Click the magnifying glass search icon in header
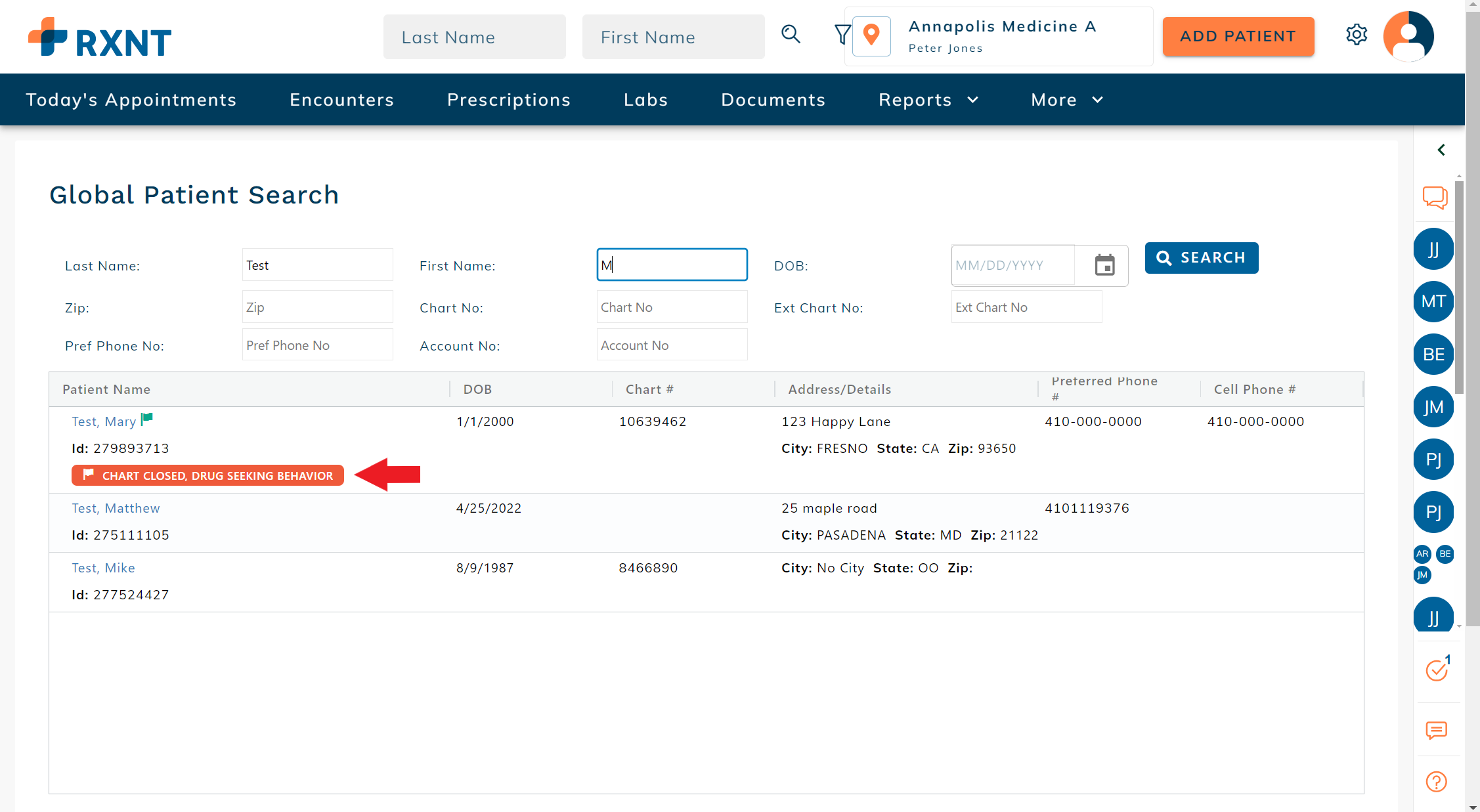1480x812 pixels. 791,34
